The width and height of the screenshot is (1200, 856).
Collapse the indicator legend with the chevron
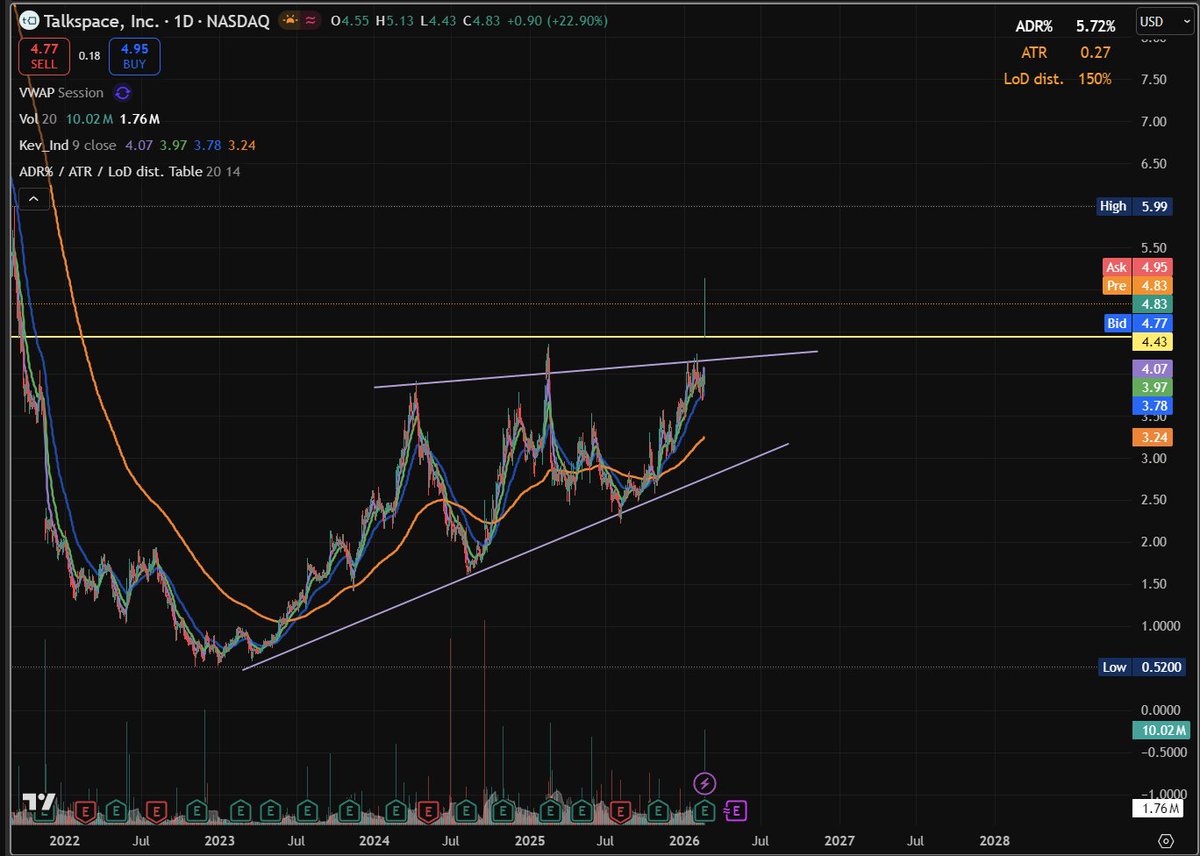click(x=34, y=200)
